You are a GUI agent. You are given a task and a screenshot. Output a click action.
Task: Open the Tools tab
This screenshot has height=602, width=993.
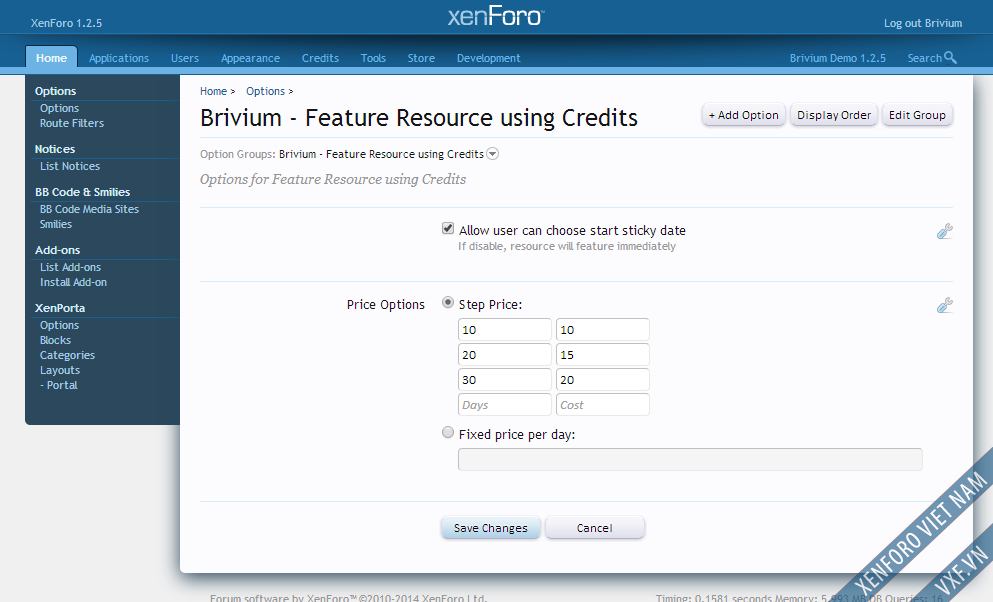(373, 58)
